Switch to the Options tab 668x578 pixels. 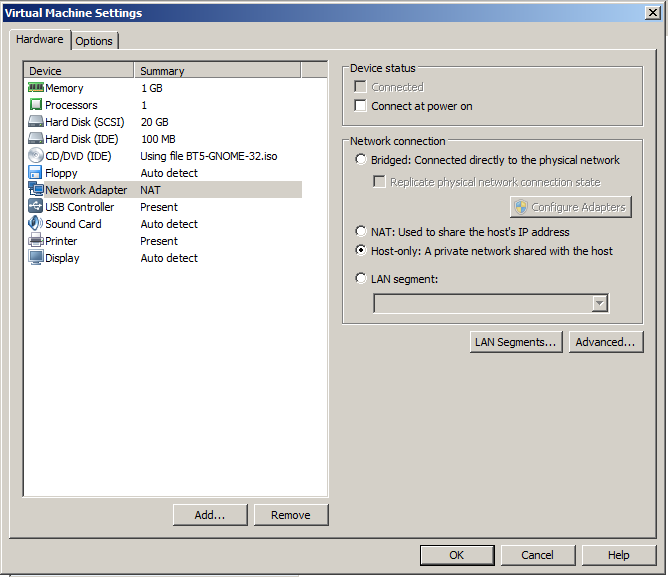(94, 41)
